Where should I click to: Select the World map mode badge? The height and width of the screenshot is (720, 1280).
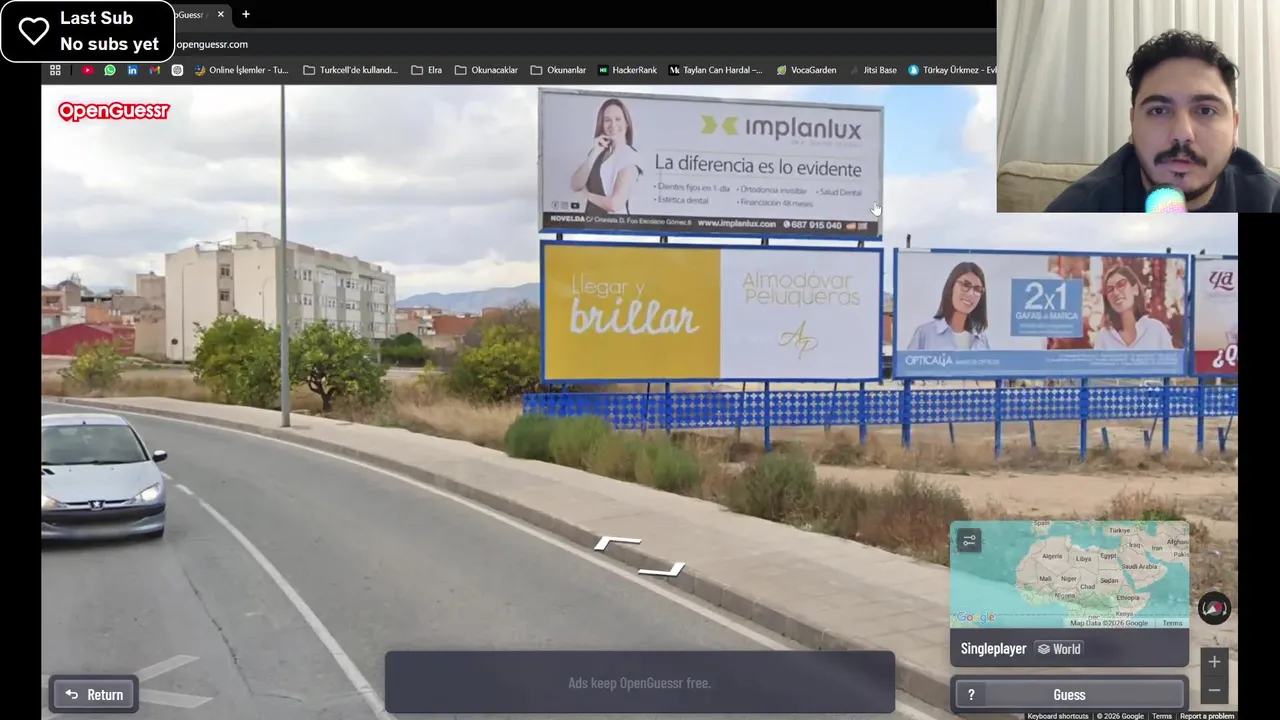click(x=1058, y=649)
